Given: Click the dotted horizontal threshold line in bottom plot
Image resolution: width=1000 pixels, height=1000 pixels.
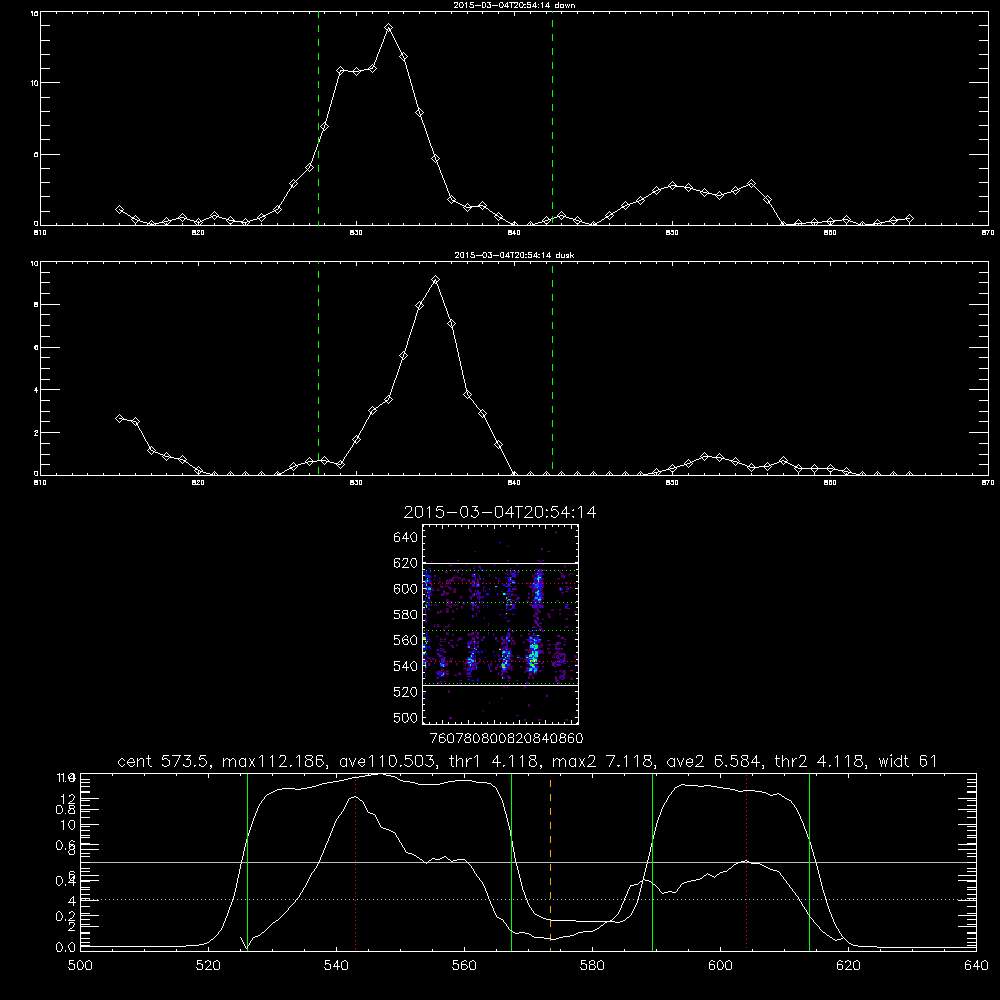Looking at the screenshot, I should click(528, 899).
